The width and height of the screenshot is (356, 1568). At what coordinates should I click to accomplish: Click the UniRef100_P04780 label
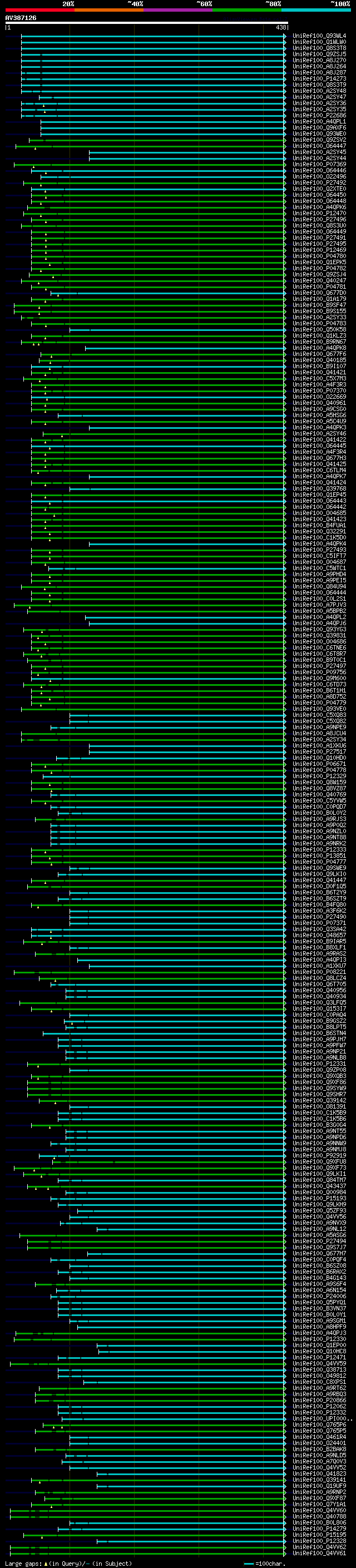coord(319,256)
